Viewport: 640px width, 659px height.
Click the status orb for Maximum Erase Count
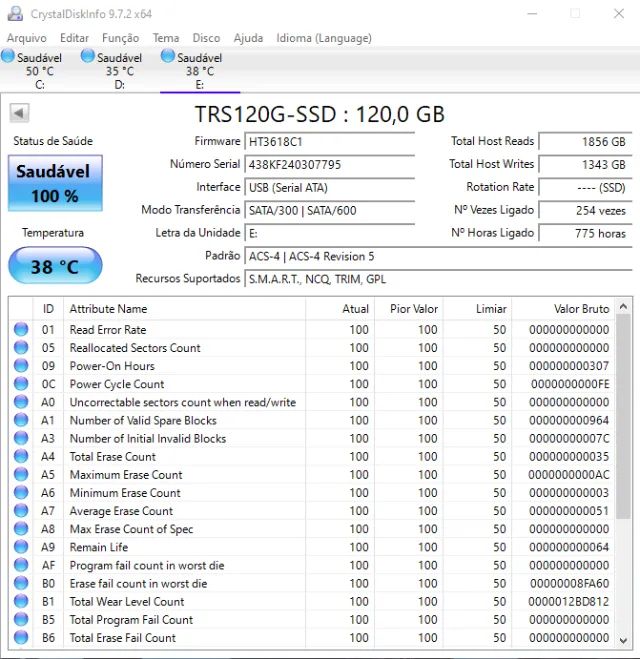pyautogui.click(x=21, y=474)
